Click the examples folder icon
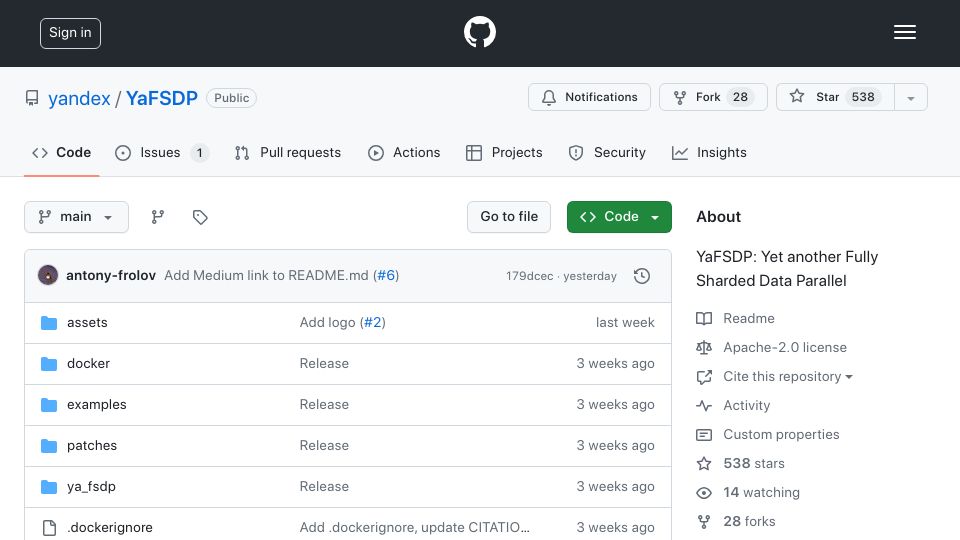This screenshot has height=540, width=960. [49, 405]
